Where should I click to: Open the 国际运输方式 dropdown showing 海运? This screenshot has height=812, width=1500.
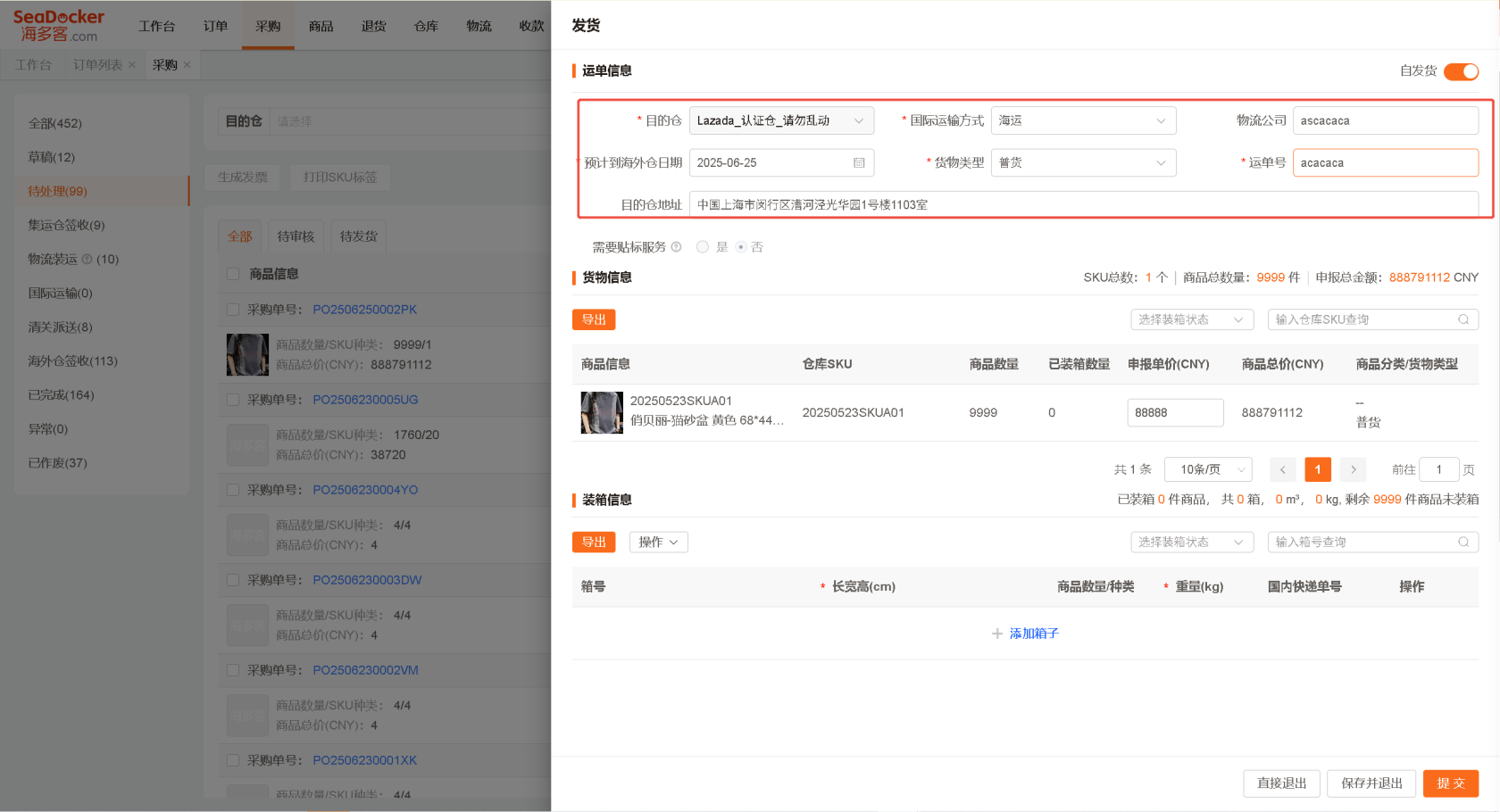[1083, 120]
